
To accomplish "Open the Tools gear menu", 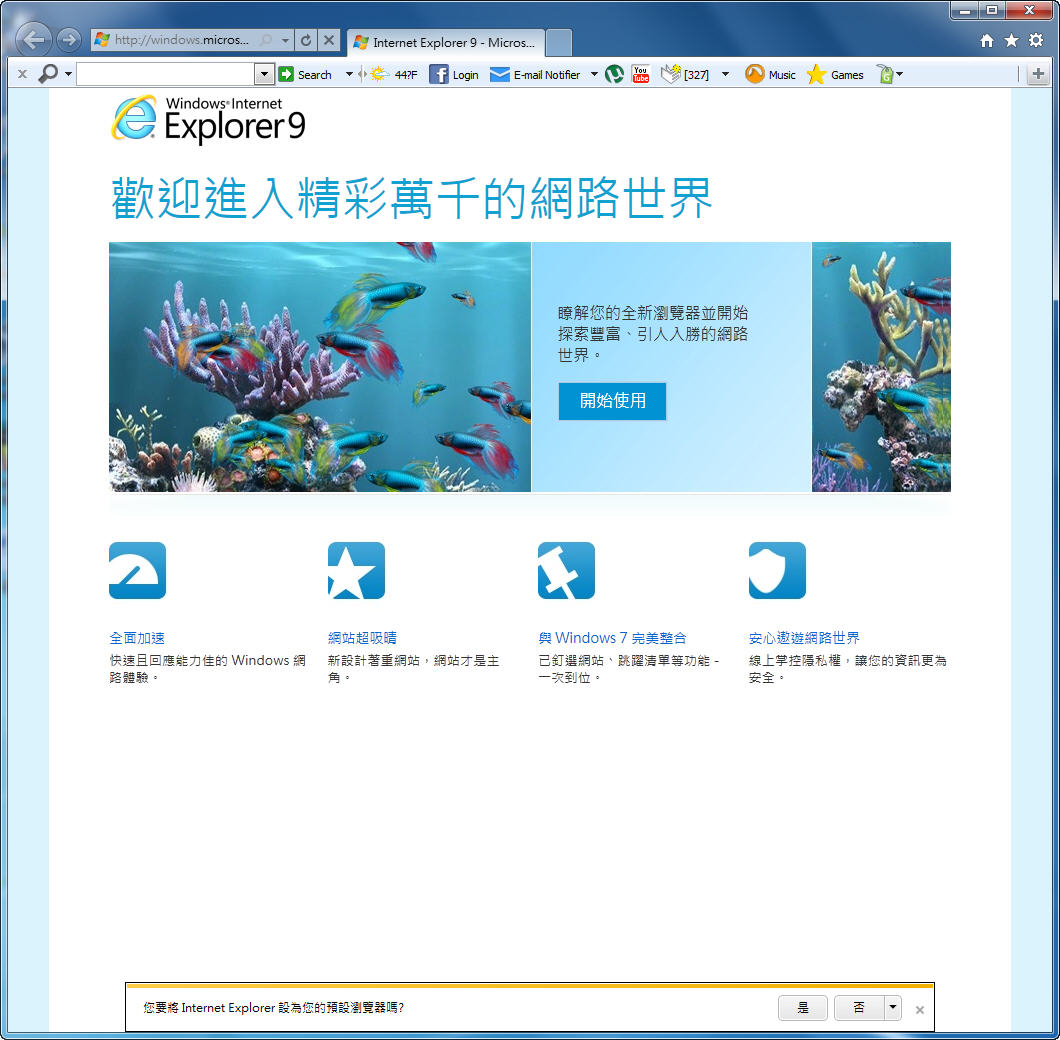I will coord(1036,41).
